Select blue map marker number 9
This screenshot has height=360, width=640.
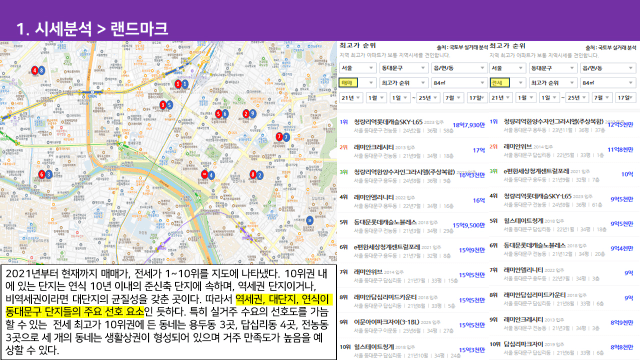[252, 114]
